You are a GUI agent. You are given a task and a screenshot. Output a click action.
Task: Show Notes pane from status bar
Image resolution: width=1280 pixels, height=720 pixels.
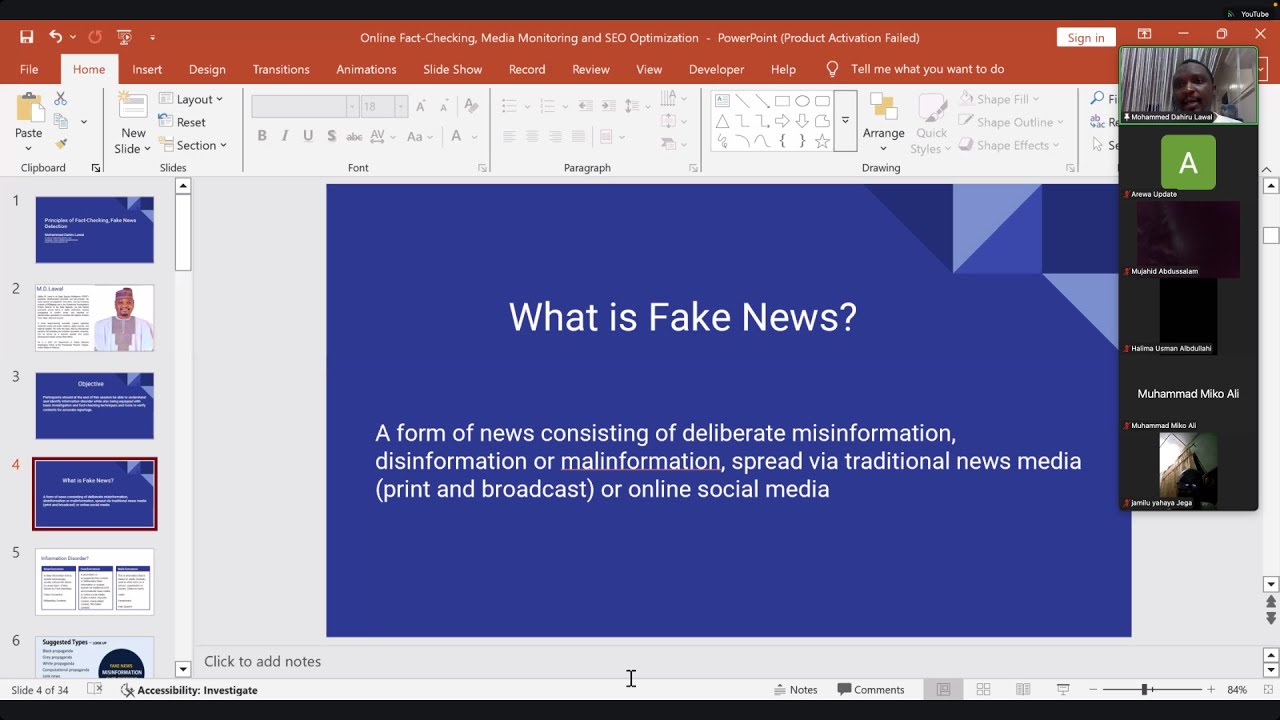[x=796, y=690]
